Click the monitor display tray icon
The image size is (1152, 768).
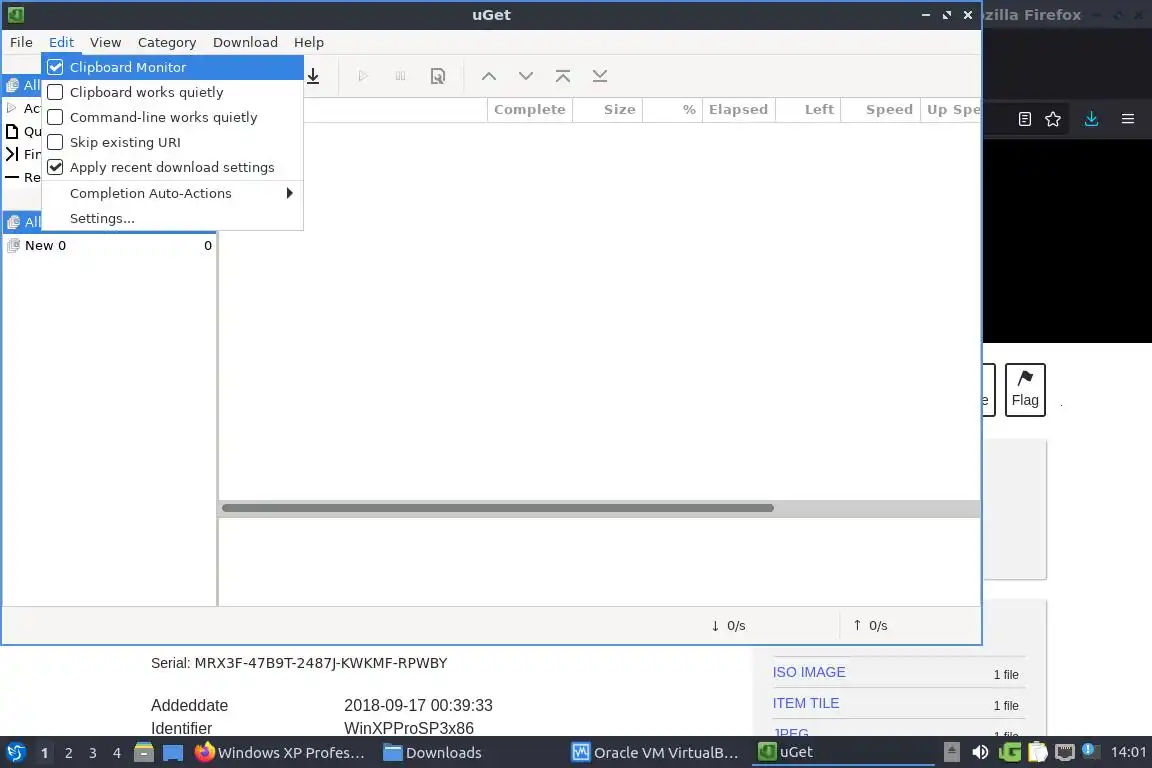(1065, 753)
